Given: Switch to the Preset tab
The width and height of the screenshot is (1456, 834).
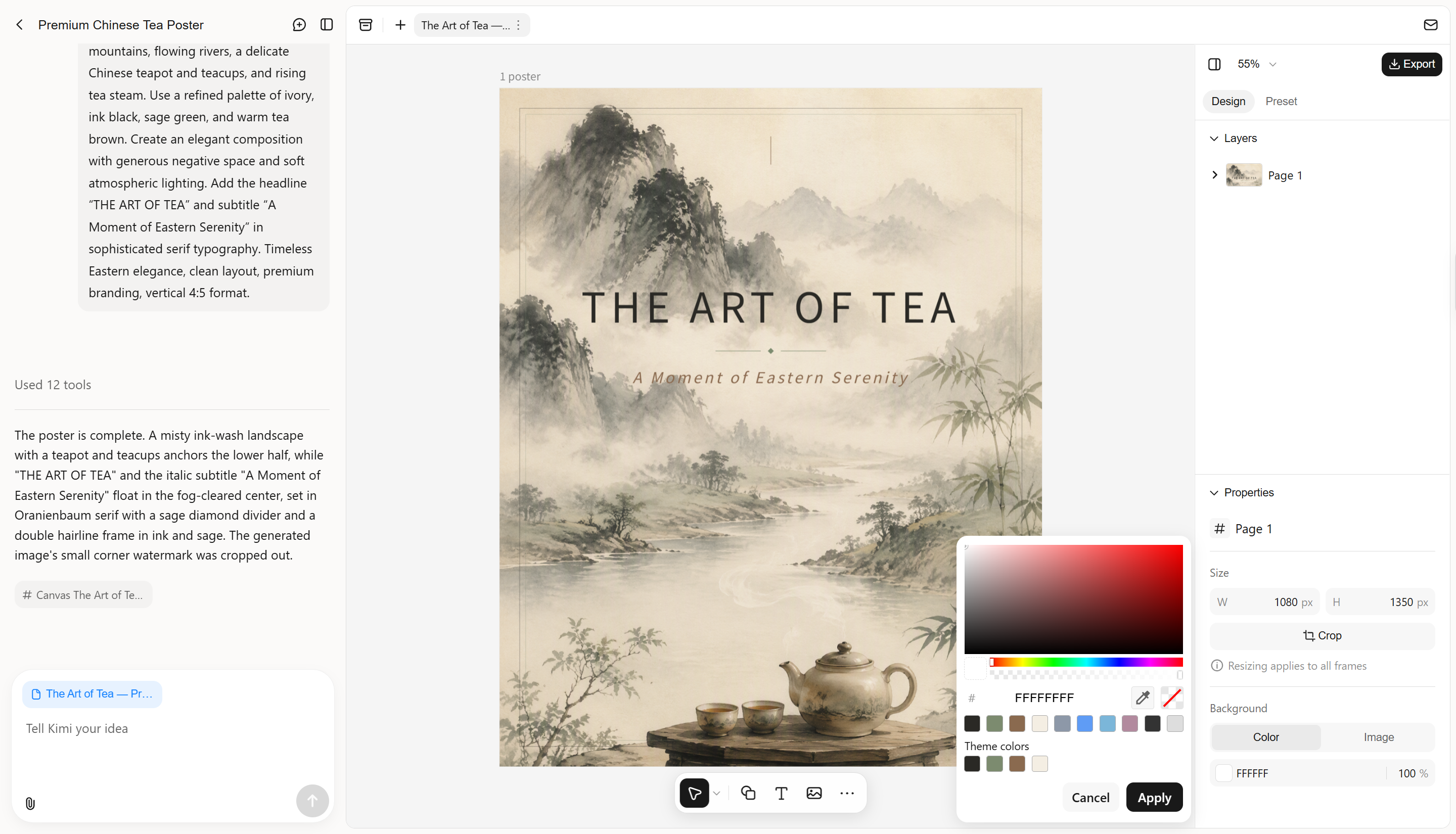Looking at the screenshot, I should point(1281,101).
